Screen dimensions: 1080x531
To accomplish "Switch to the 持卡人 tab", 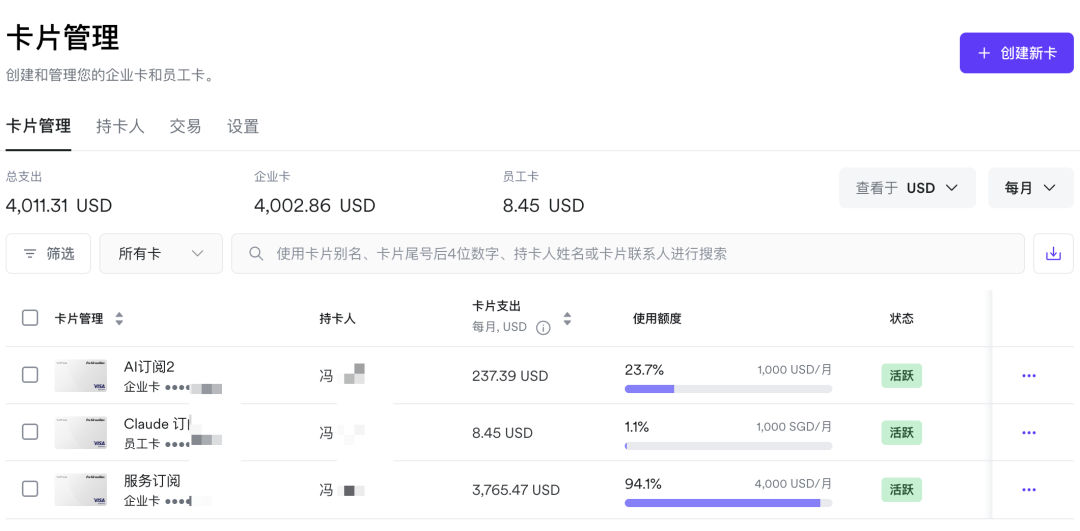I will pos(121,127).
